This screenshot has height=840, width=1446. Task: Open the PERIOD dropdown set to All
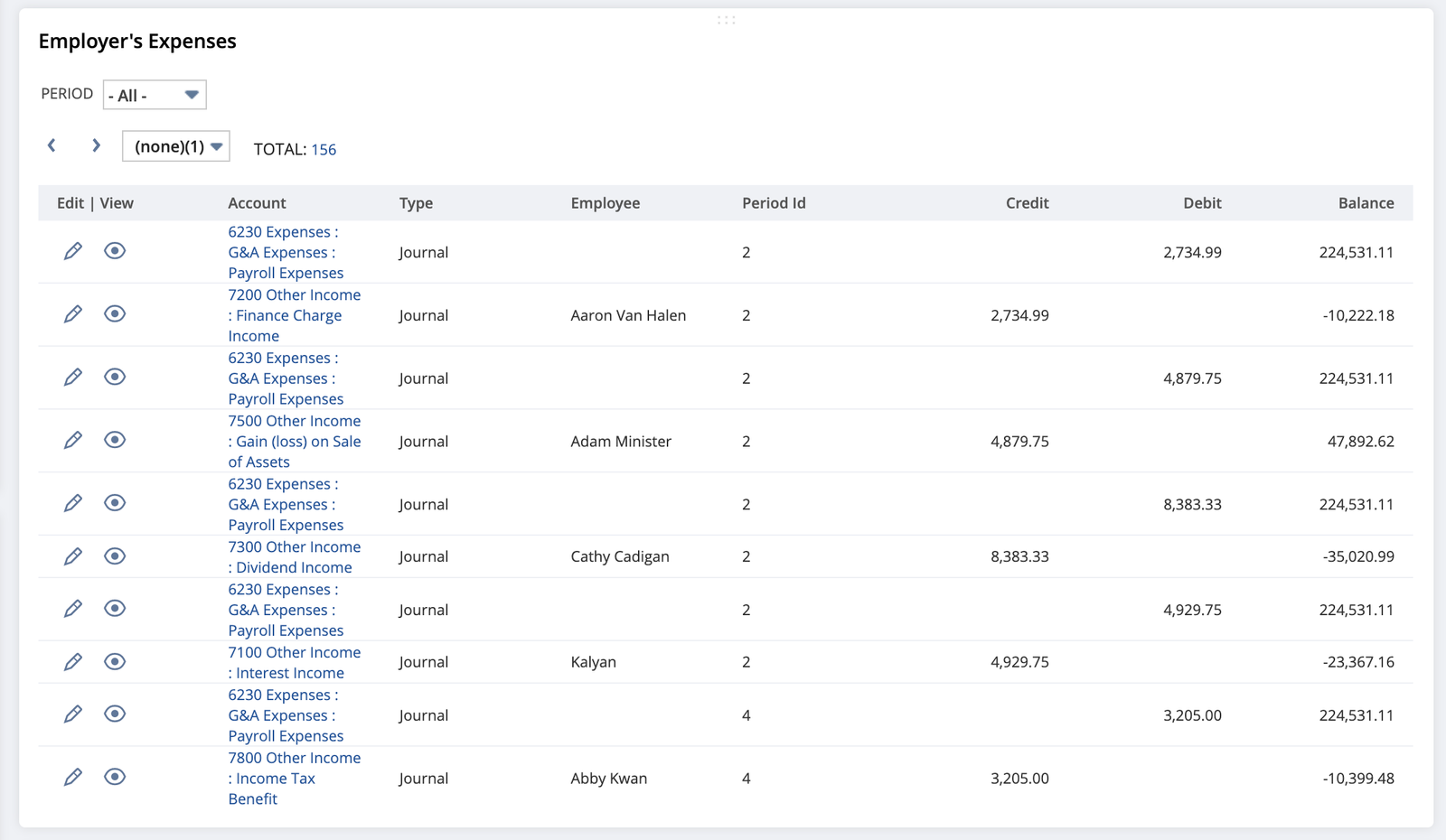[155, 95]
